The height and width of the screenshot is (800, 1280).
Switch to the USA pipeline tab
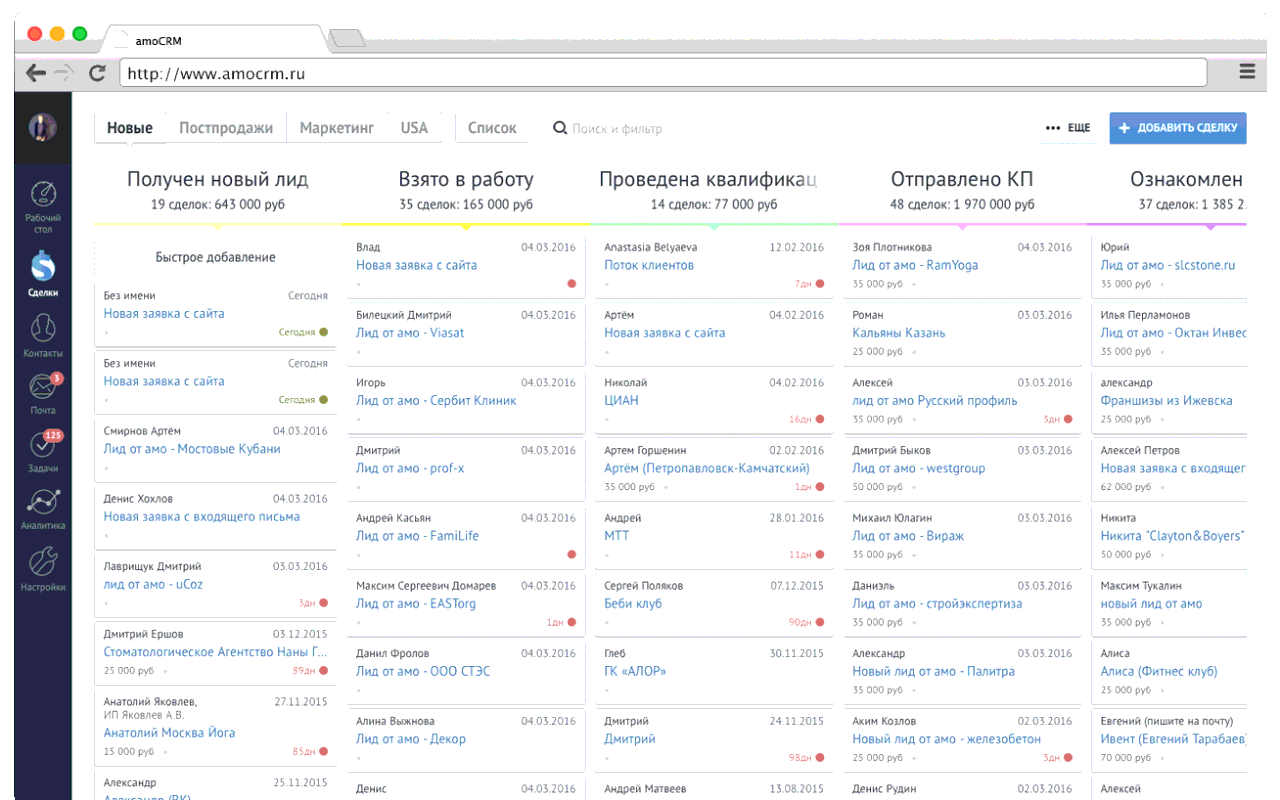pyautogui.click(x=414, y=128)
